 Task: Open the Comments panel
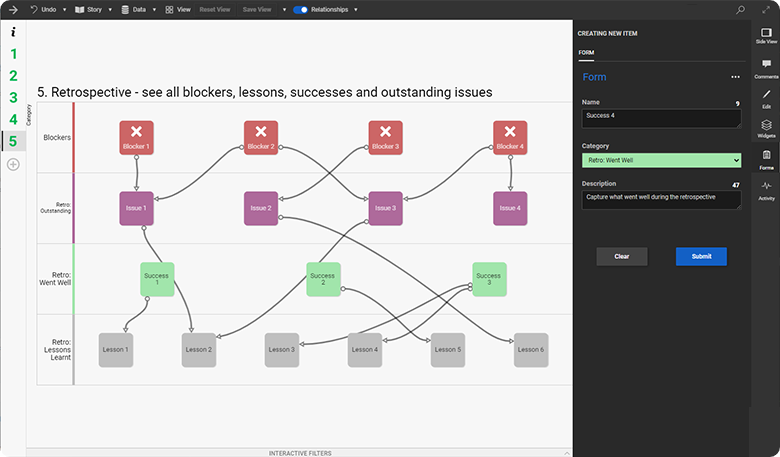pyautogui.click(x=766, y=68)
